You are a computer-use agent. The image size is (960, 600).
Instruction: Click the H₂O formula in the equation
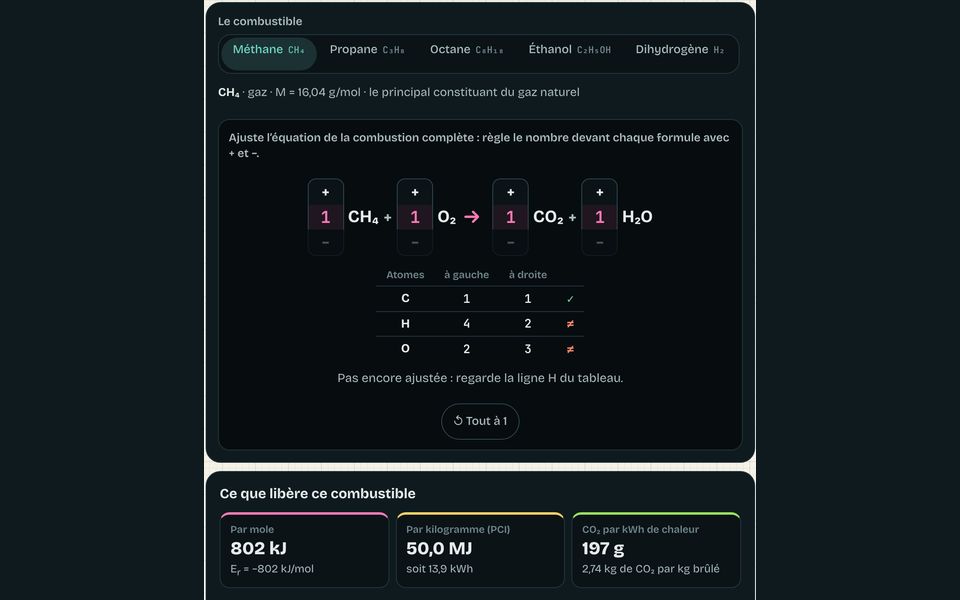(637, 217)
